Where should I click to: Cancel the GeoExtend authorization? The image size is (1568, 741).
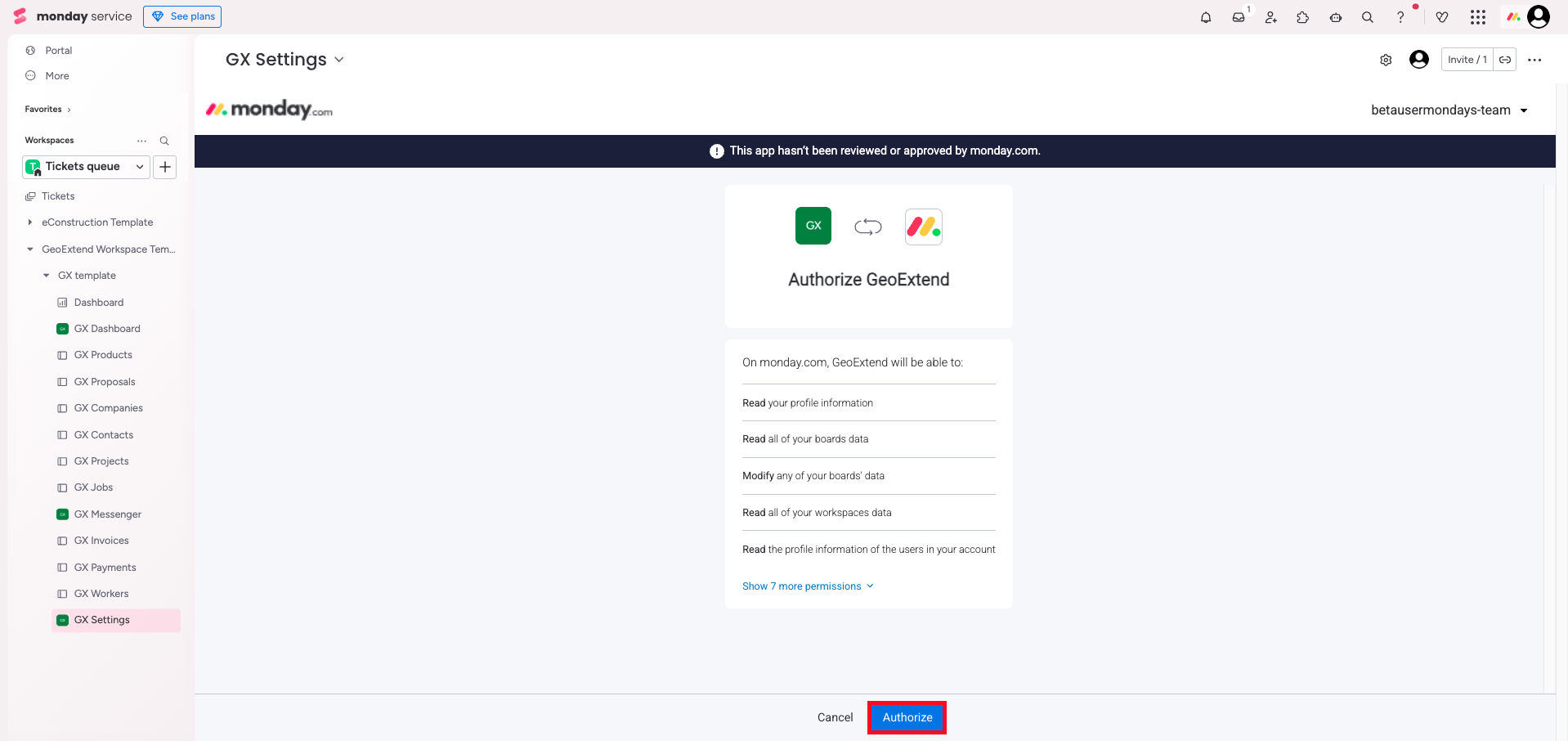pos(835,717)
